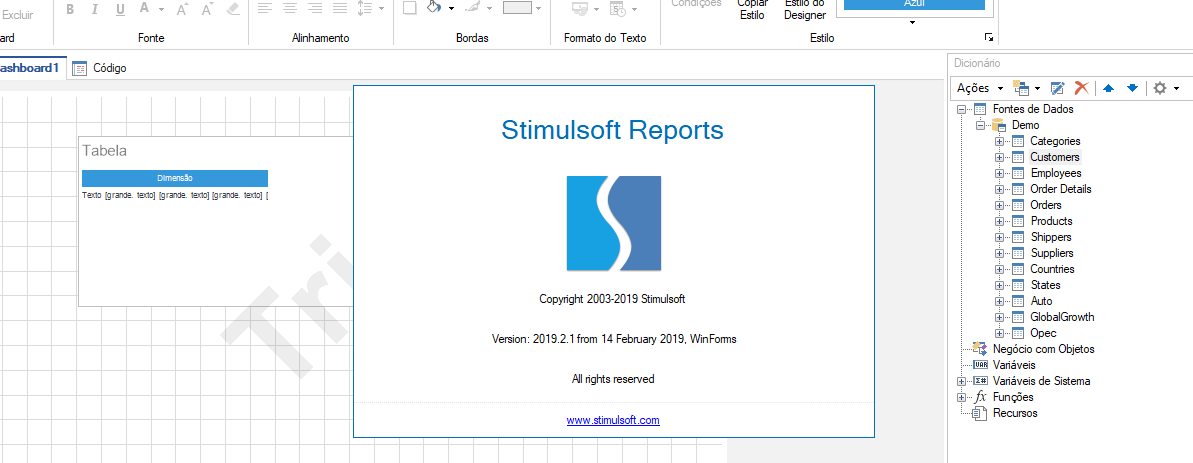The width and height of the screenshot is (1193, 463).
Task: Click the font color A icon
Action: 144,8
